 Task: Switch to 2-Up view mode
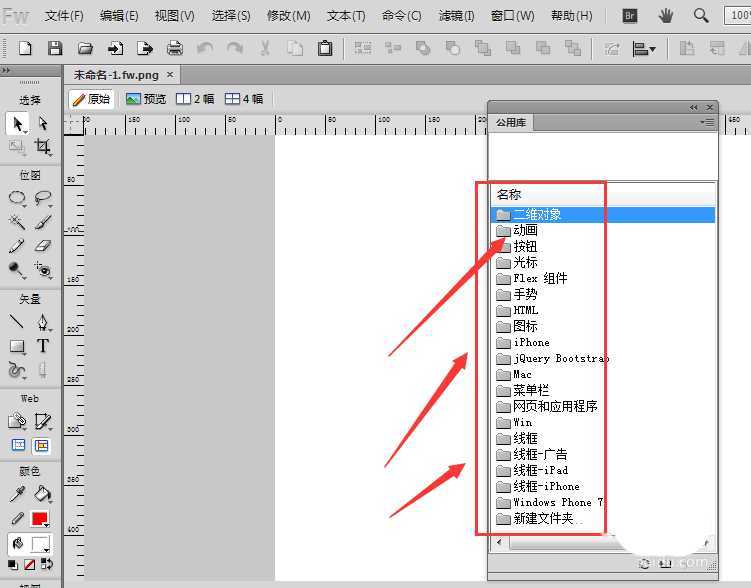coord(195,99)
